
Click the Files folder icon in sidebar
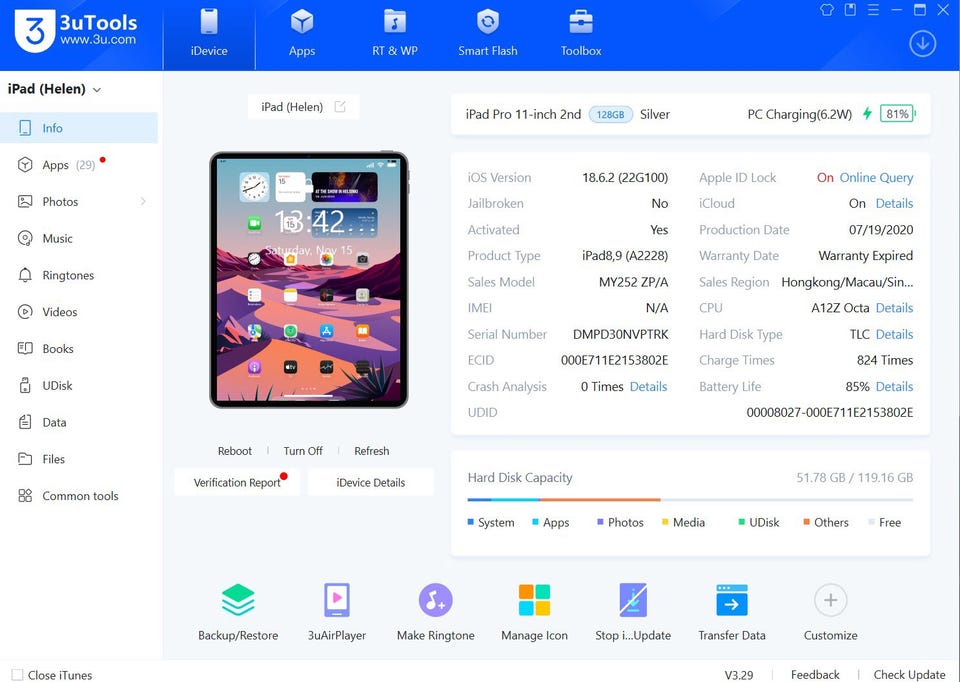(25, 459)
